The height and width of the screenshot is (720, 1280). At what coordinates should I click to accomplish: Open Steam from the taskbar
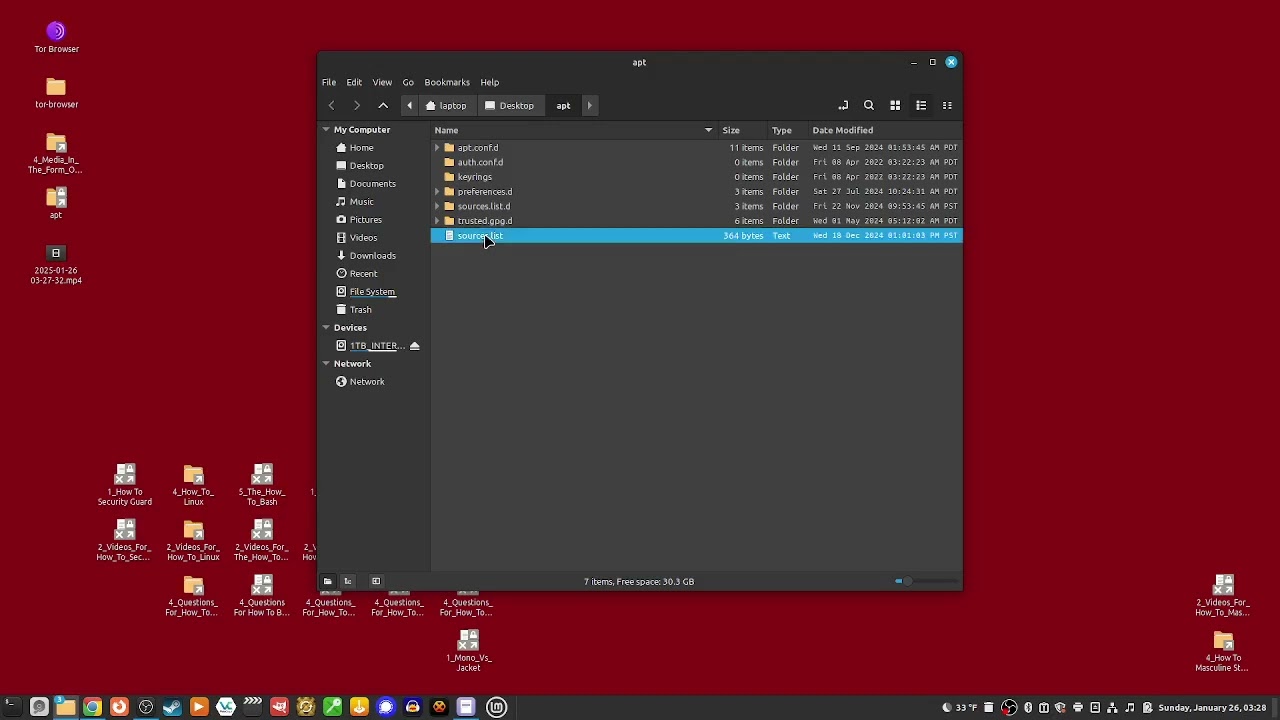172,707
